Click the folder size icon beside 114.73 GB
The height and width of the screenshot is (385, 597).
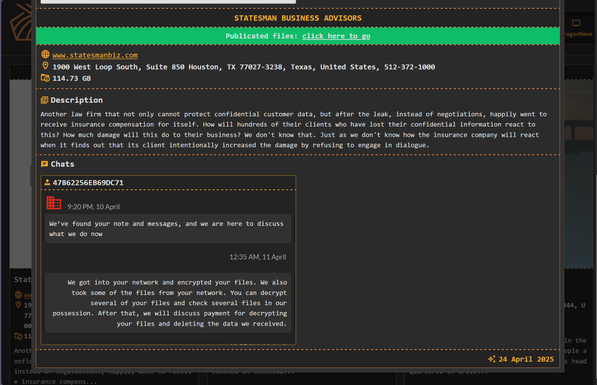tap(45, 78)
